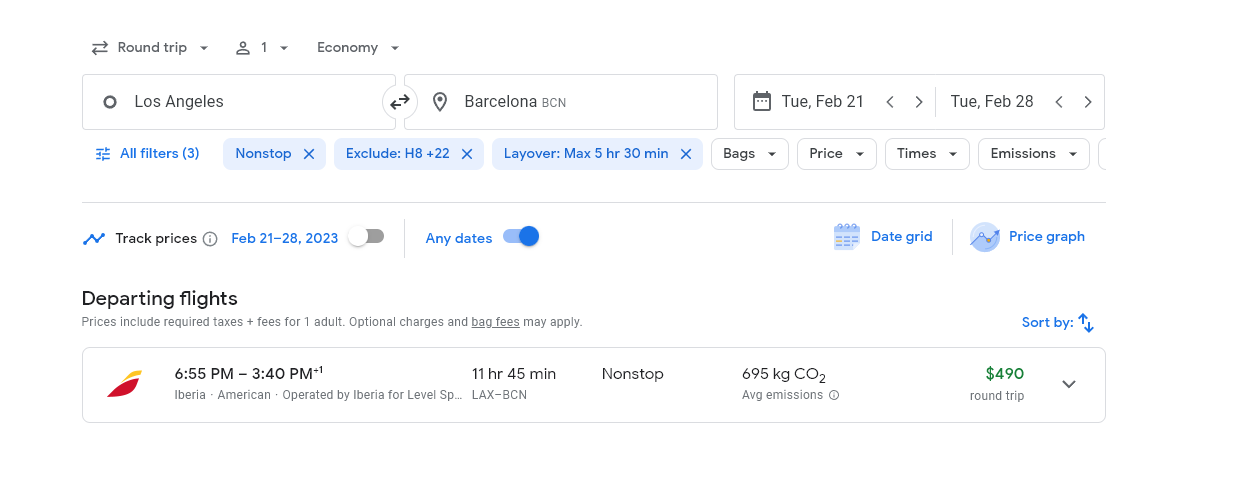Click the Iberia airline logo
Image resolution: width=1235 pixels, height=503 pixels.
tap(125, 385)
